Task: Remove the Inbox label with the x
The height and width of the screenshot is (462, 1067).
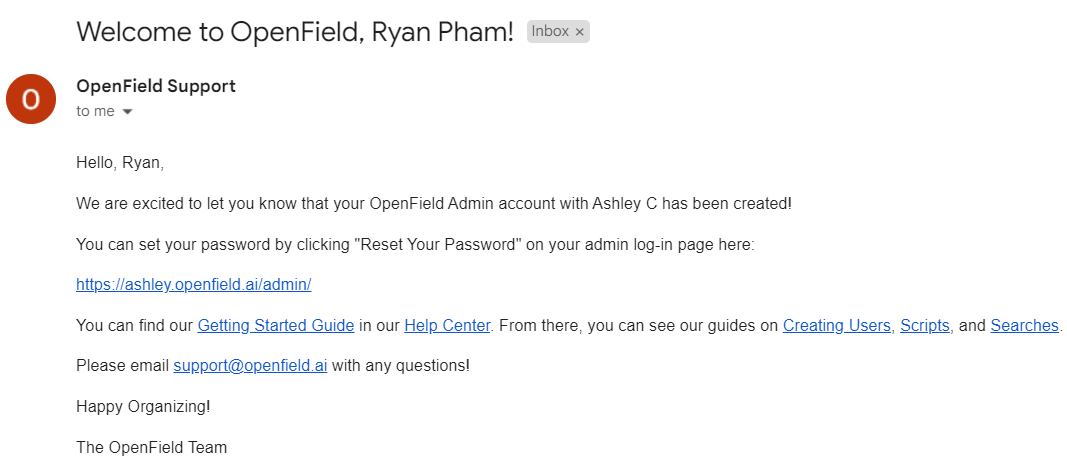Action: pyautogui.click(x=580, y=32)
